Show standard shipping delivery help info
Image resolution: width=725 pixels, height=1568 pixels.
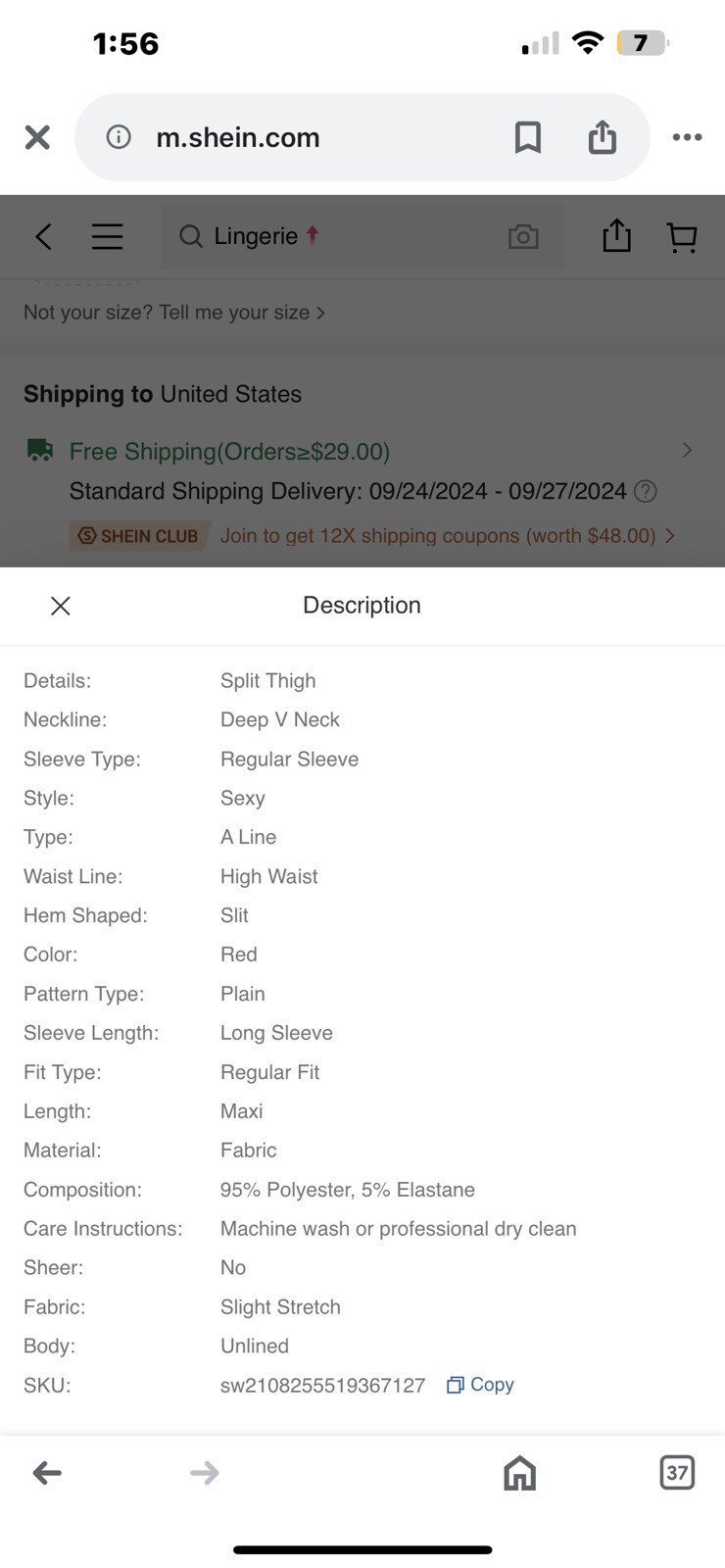645,491
